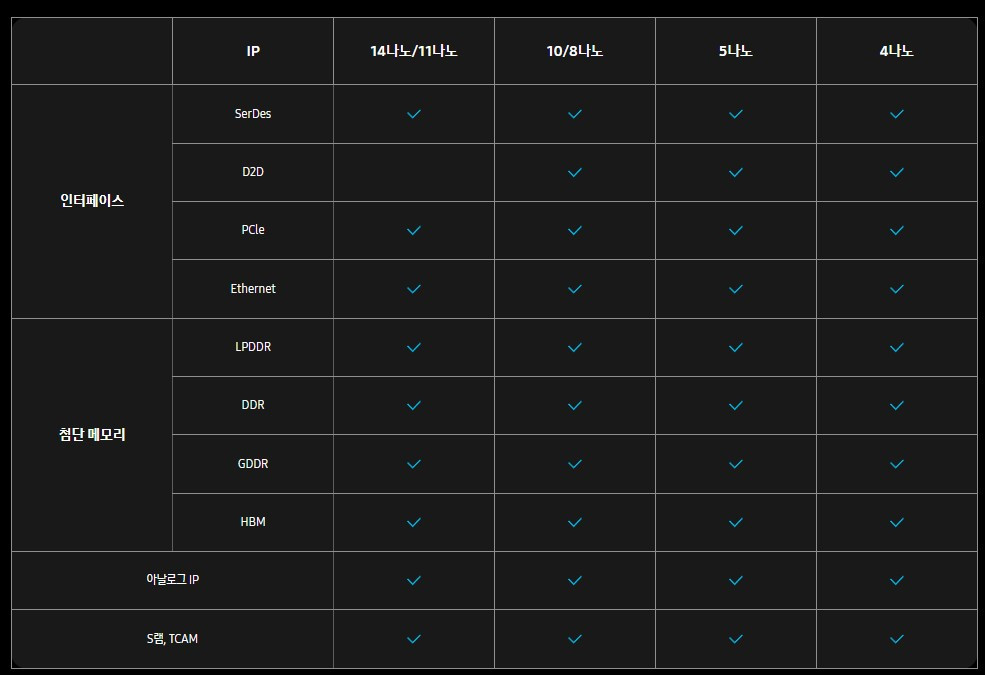The width and height of the screenshot is (985, 675).
Task: Select the 10/8나노 column header
Action: [x=575, y=51]
